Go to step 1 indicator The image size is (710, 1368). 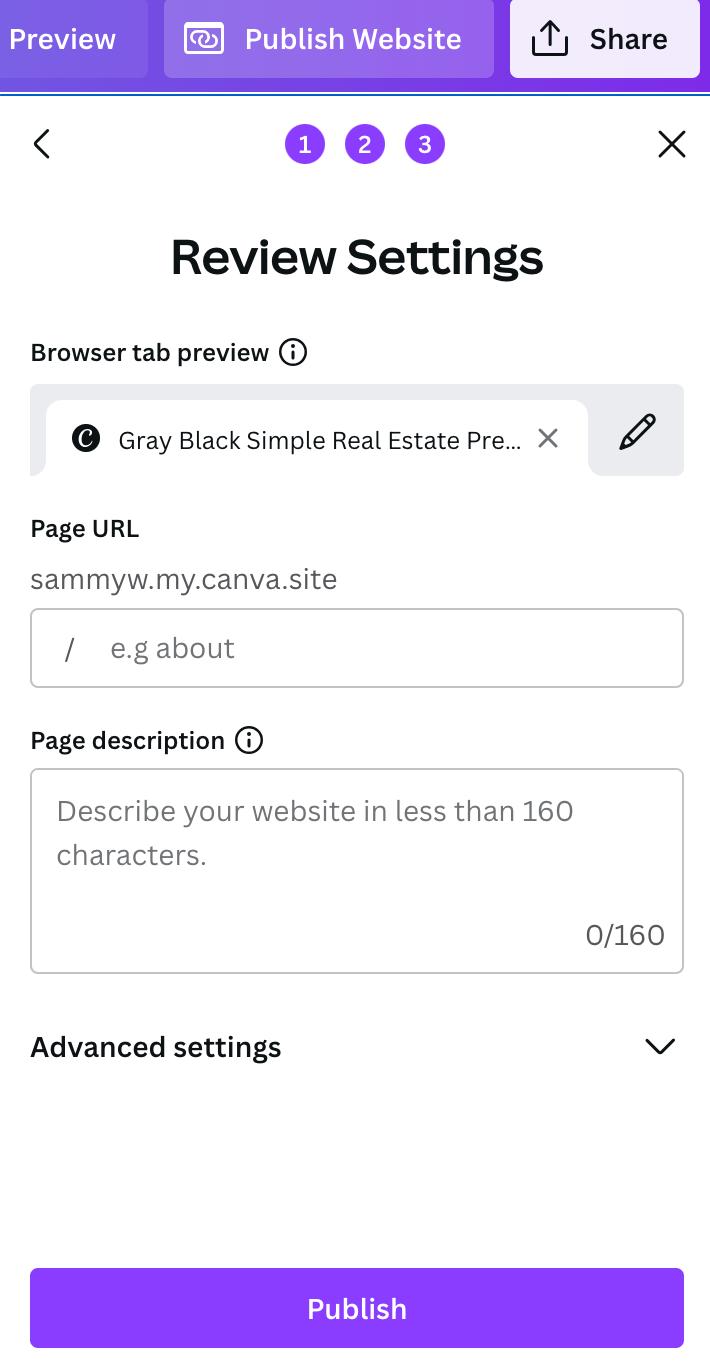[x=305, y=145]
